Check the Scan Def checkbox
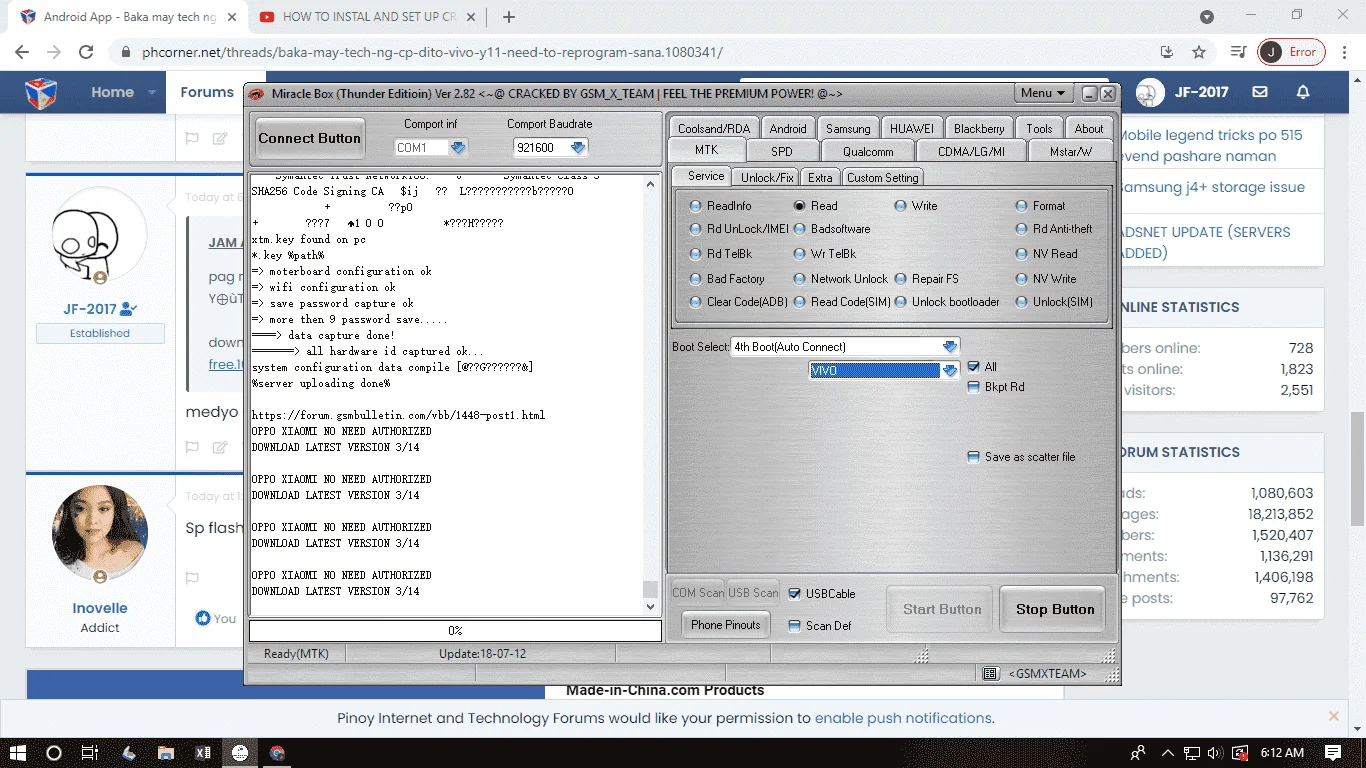Image resolution: width=1366 pixels, height=768 pixels. coord(795,626)
